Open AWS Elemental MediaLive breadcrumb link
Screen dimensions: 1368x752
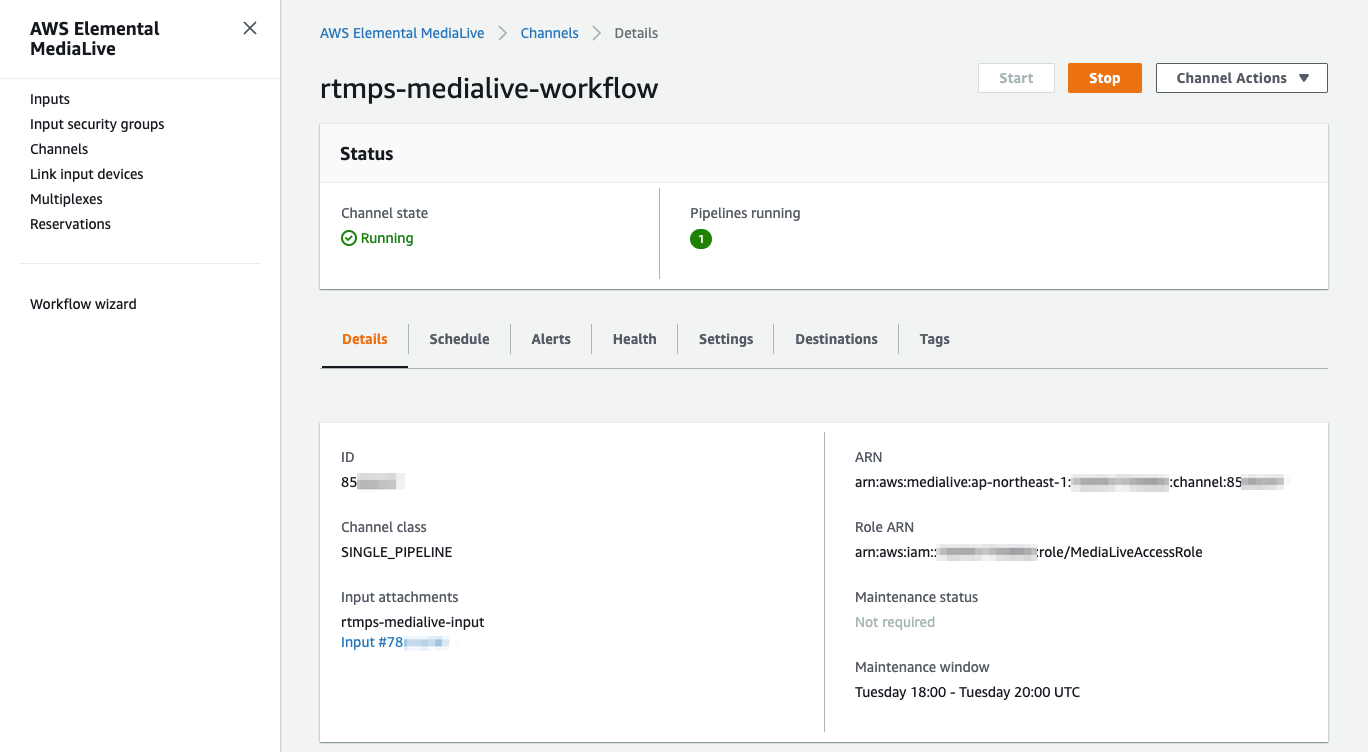402,33
